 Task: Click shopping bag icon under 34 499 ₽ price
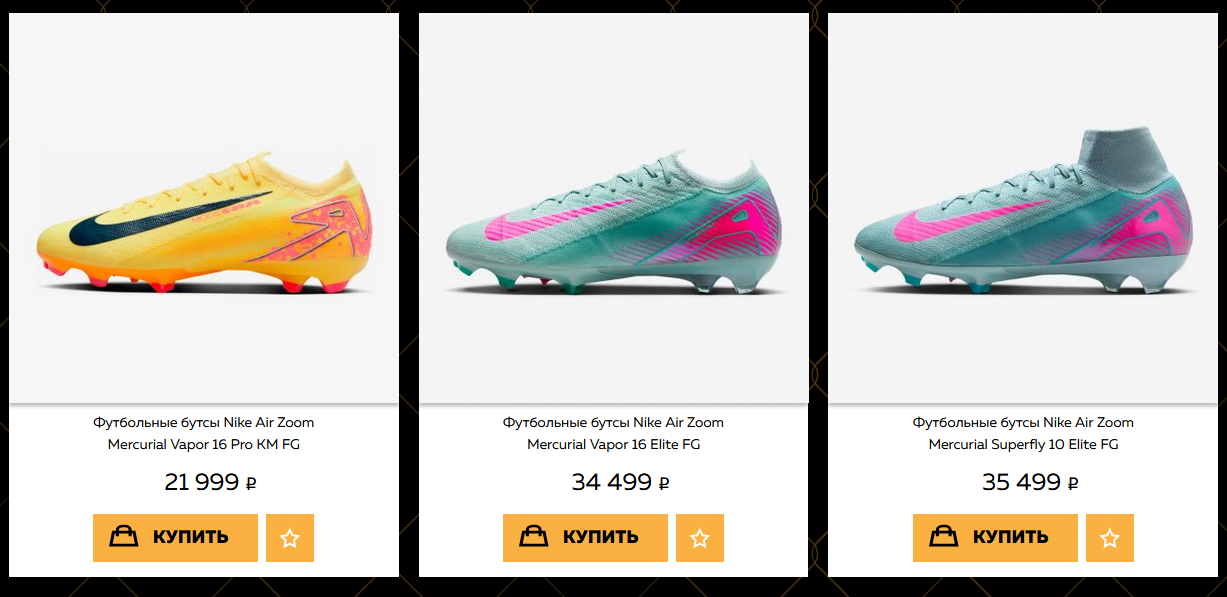(534, 537)
